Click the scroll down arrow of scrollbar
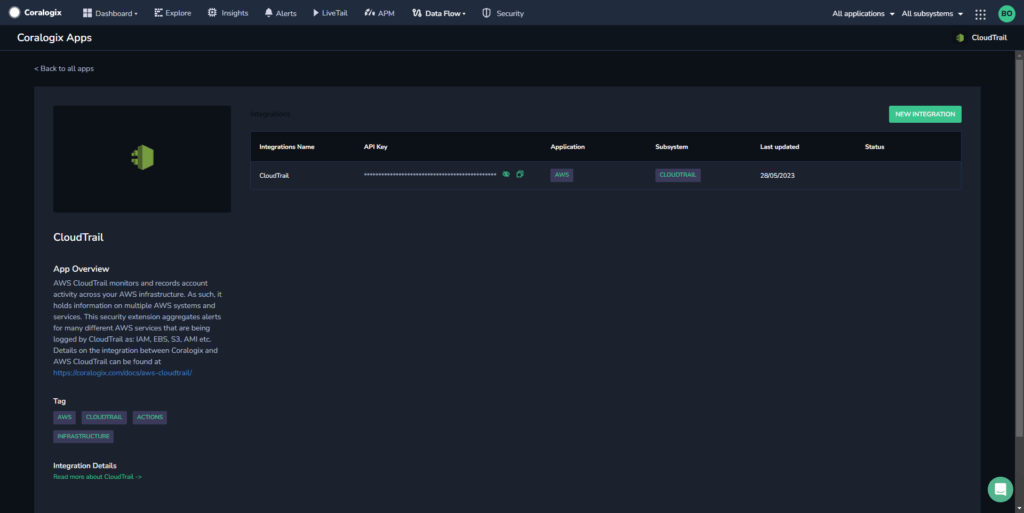 [x=1019, y=508]
